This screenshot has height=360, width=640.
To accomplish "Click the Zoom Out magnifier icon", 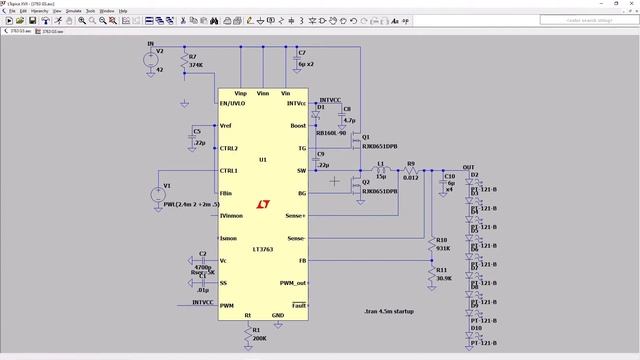I will (x=102, y=20).
